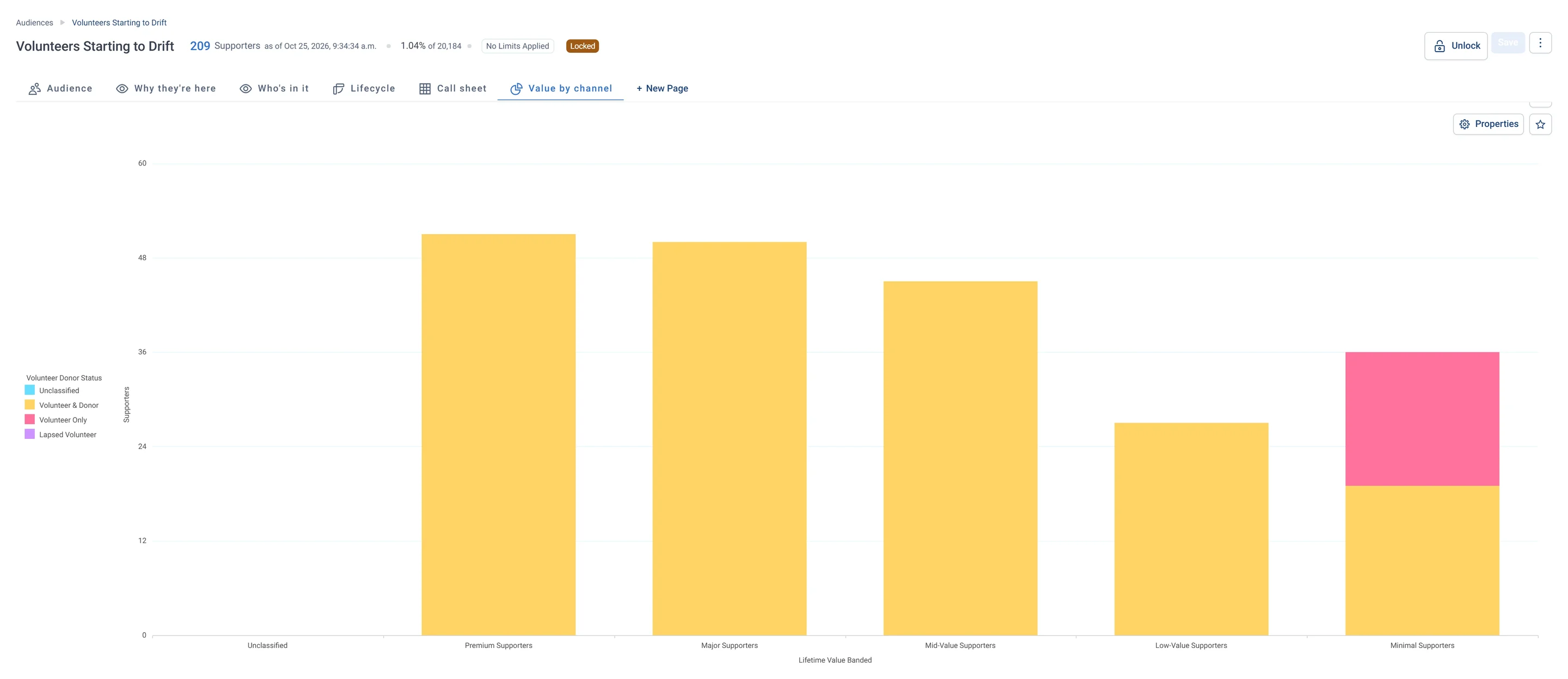The height and width of the screenshot is (679, 1568).
Task: Open the Call sheet tab
Action: [x=453, y=88]
